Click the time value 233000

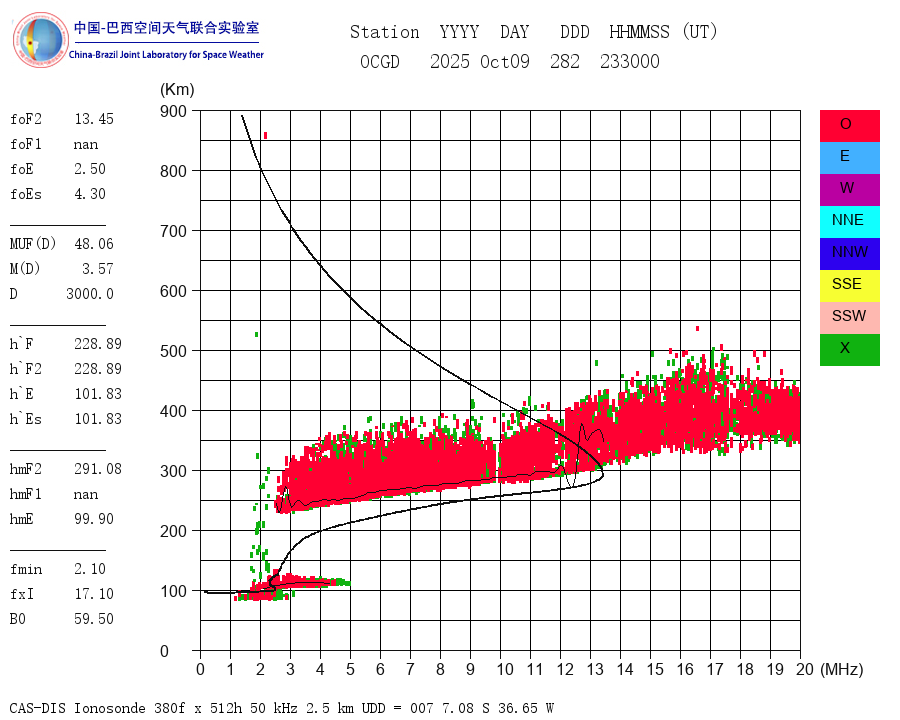point(630,61)
